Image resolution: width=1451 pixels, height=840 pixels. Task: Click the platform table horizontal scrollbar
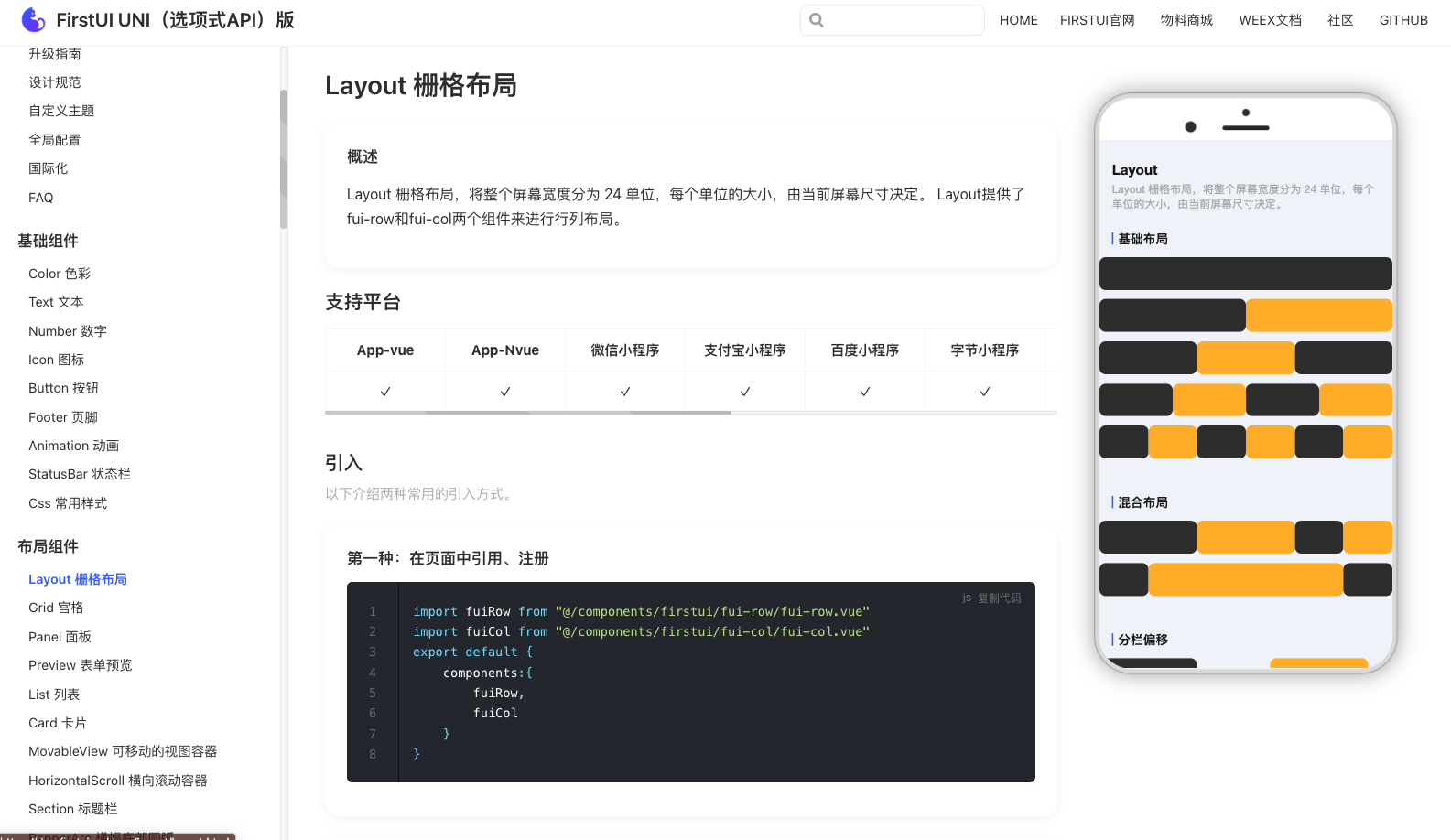[528, 413]
